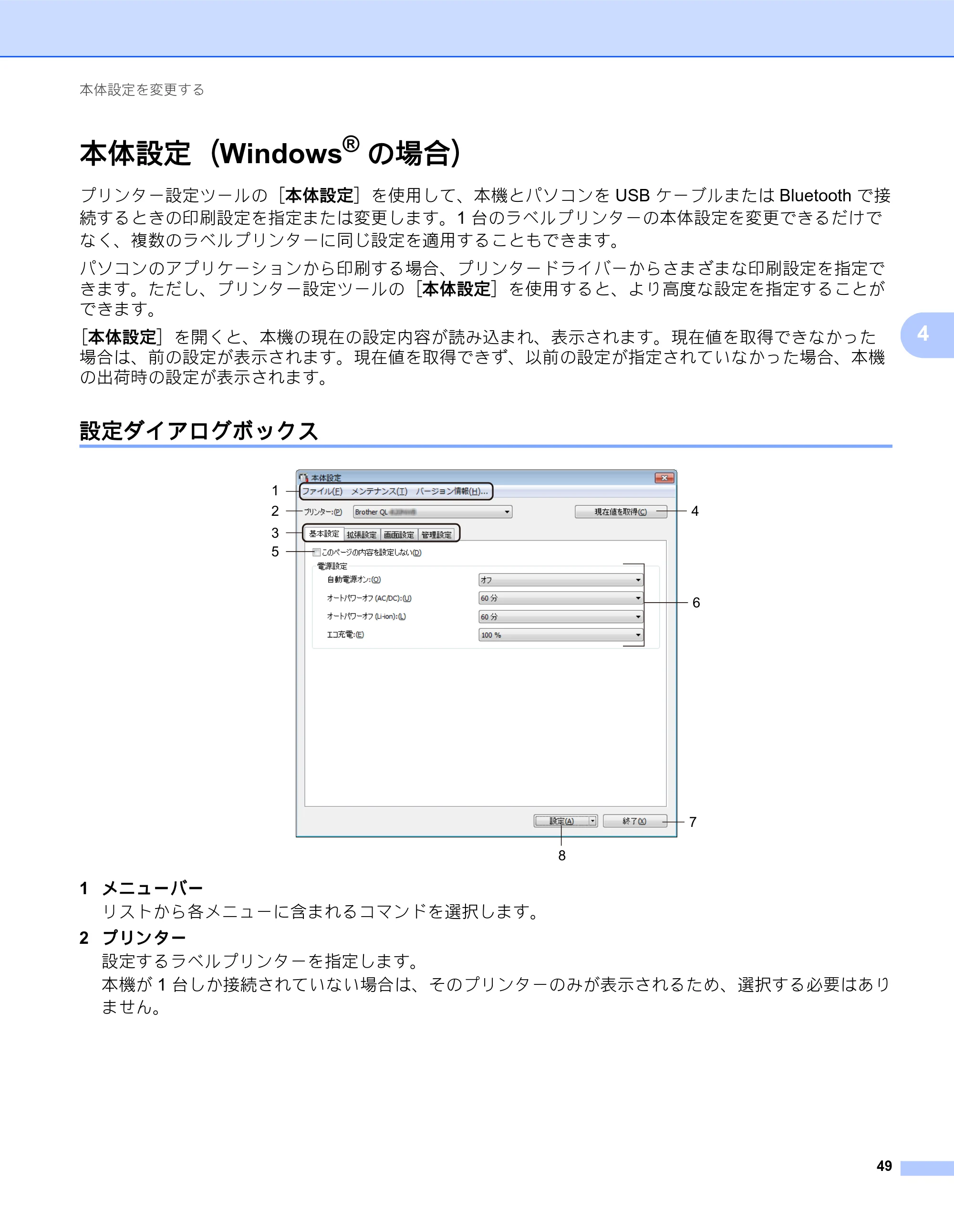Expand the arrow beside the 設定(A) button
This screenshot has height=1232, width=954.
click(592, 821)
